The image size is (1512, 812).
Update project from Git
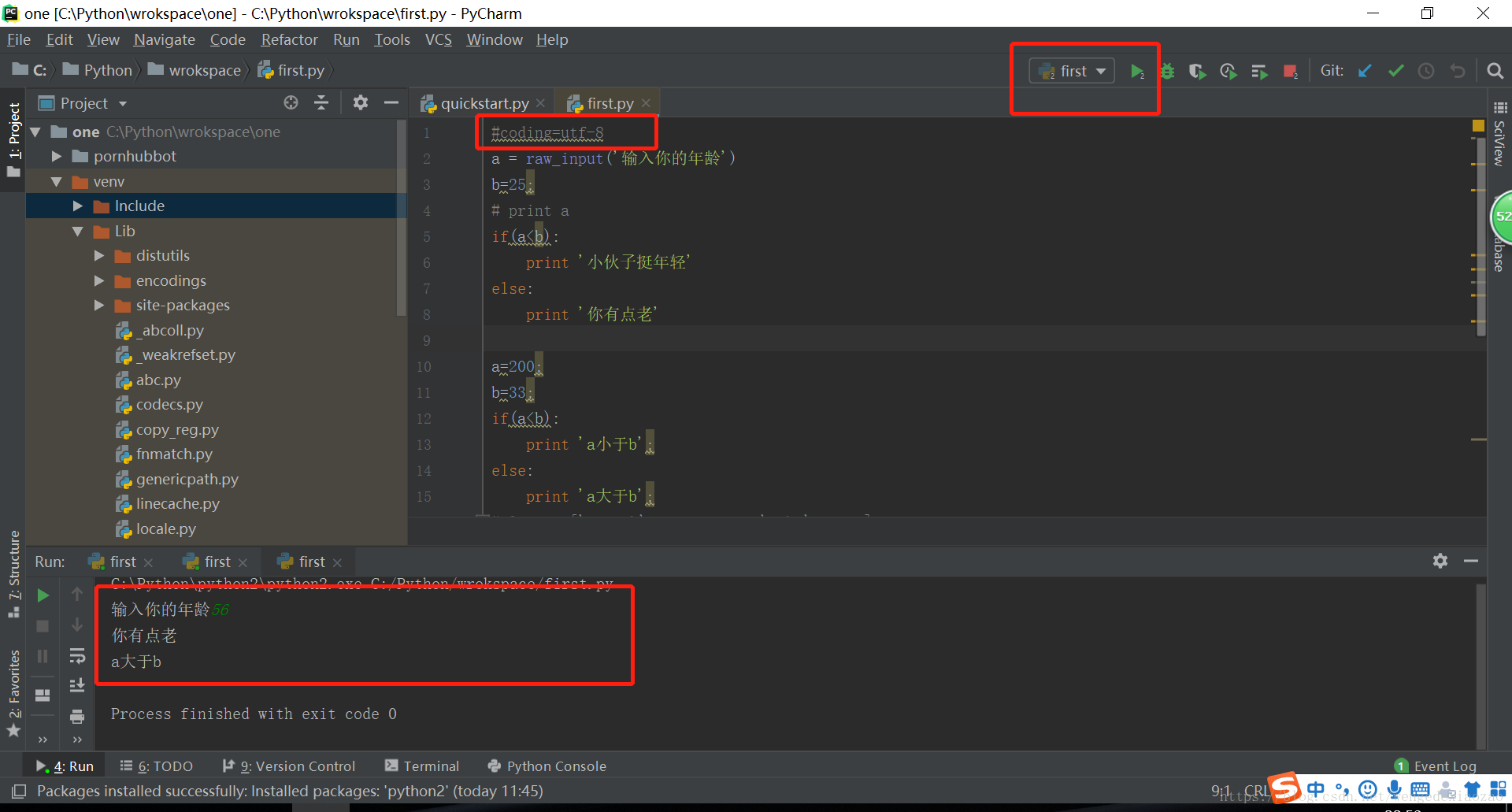[x=1365, y=71]
